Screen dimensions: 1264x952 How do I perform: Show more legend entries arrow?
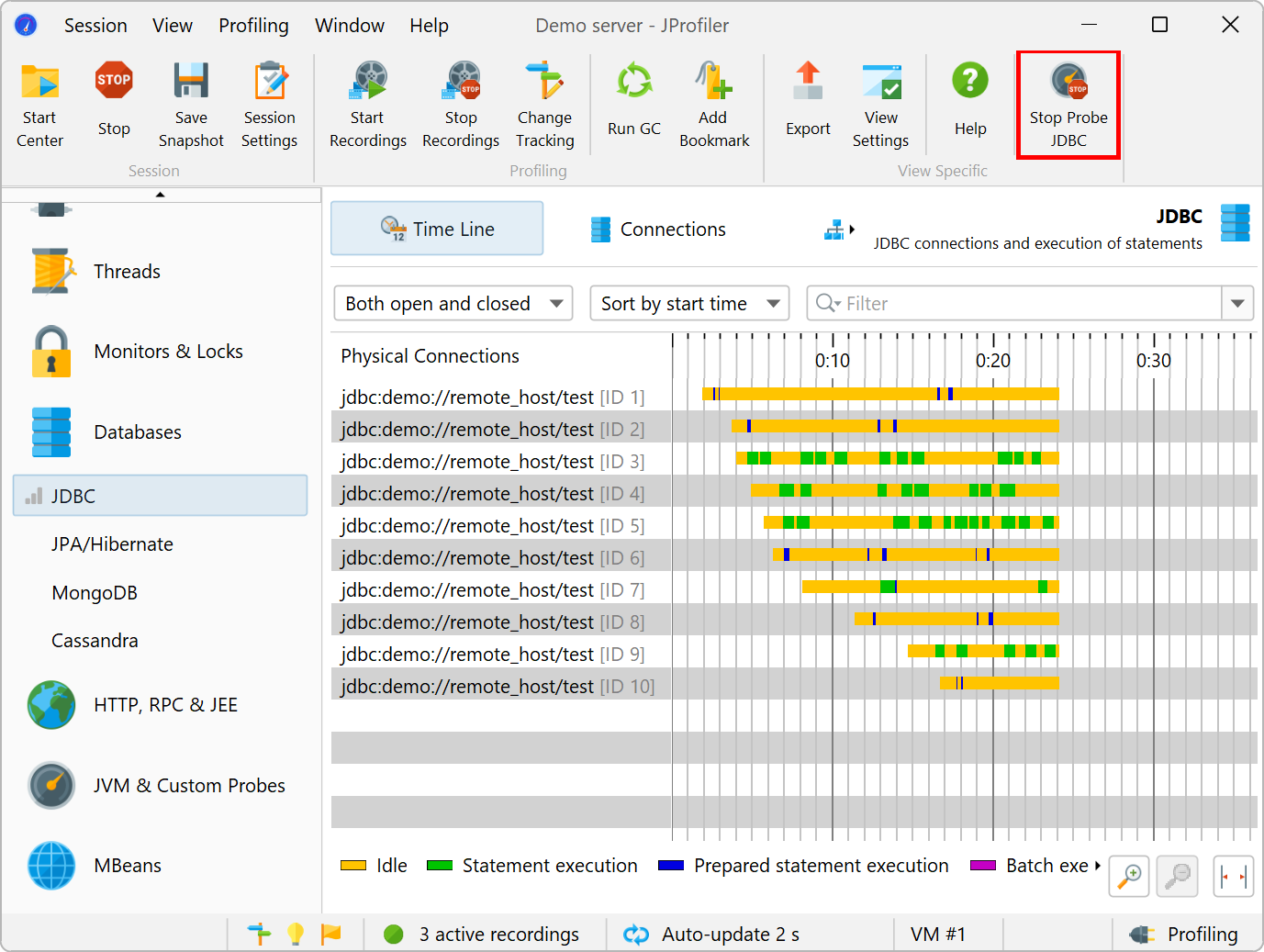1098,866
